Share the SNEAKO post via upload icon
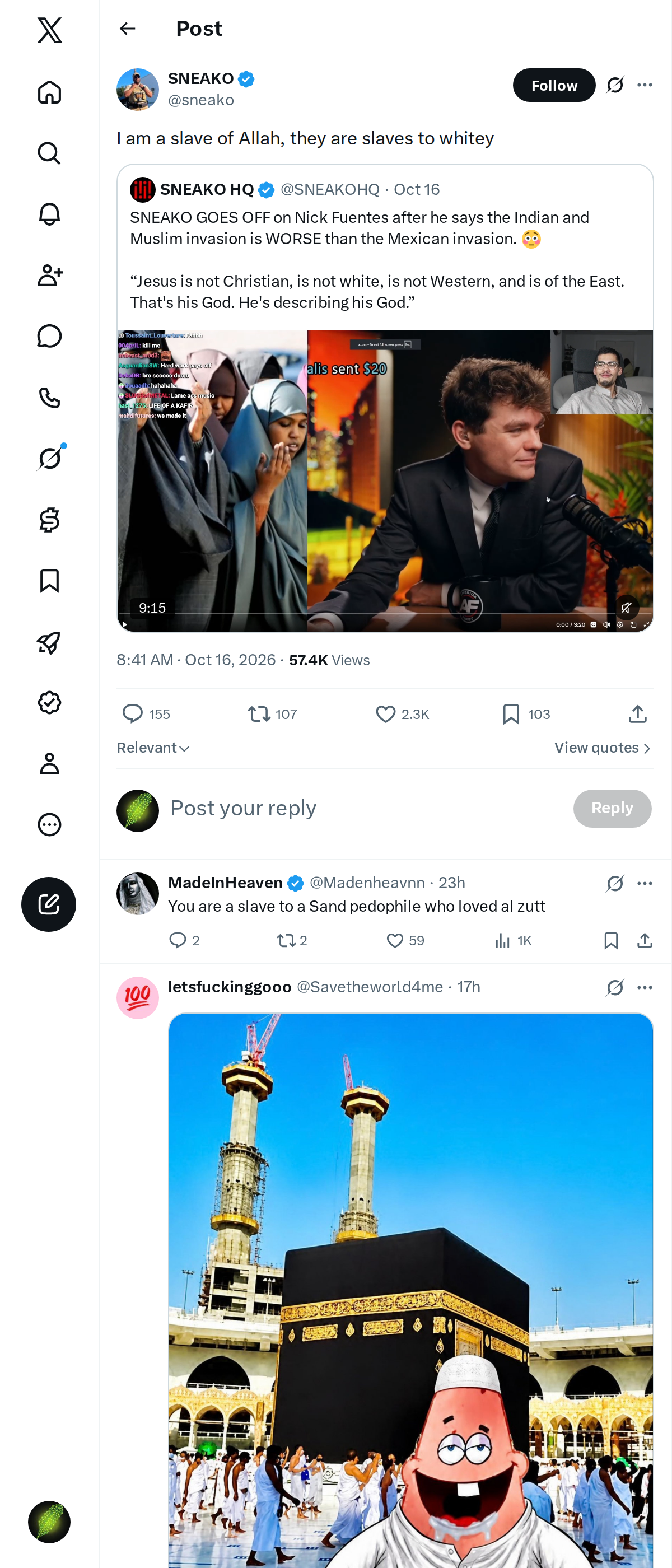The image size is (672, 1568). coord(637,714)
